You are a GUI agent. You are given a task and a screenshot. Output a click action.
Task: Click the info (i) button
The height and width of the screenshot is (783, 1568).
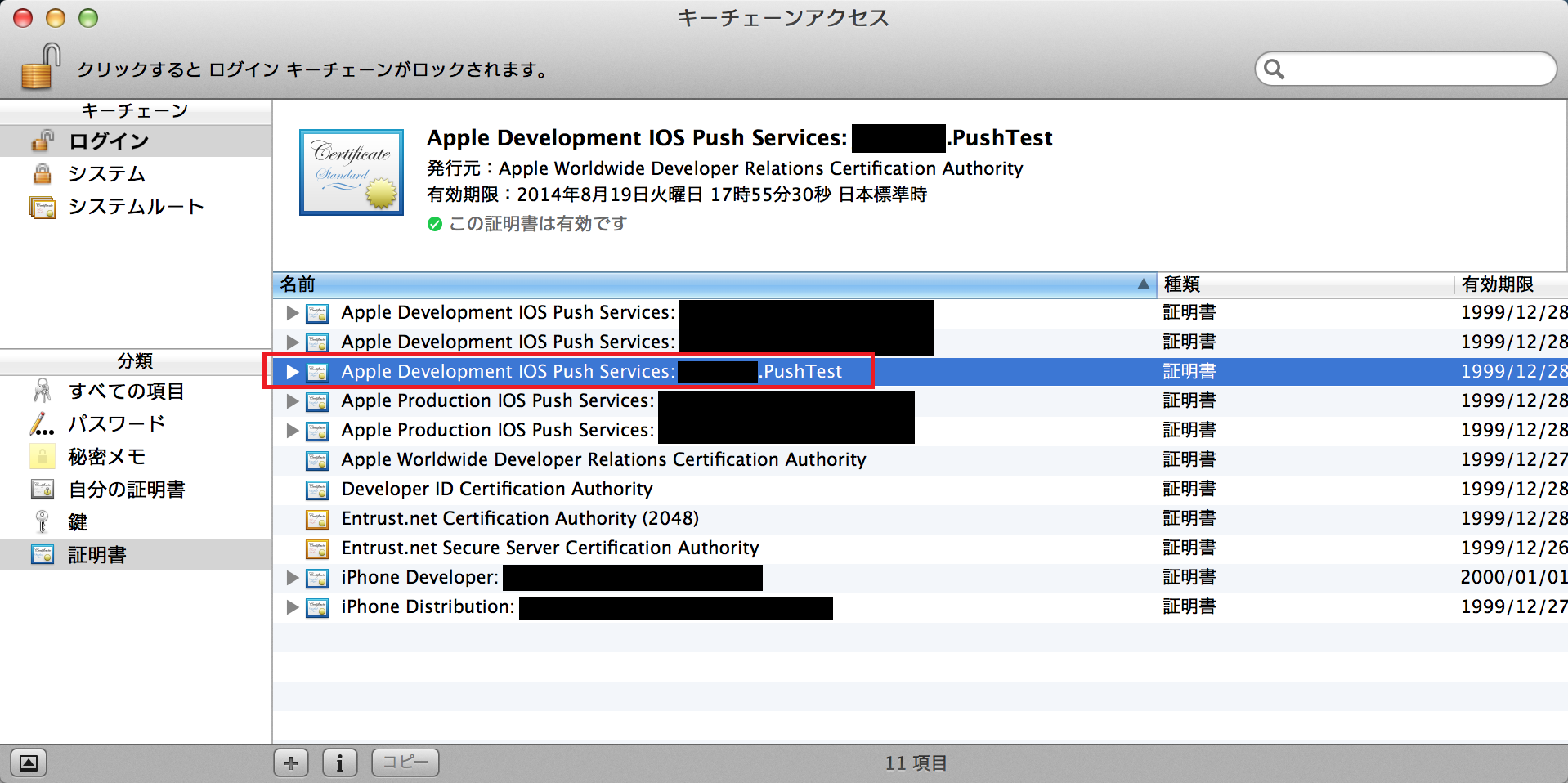[340, 763]
